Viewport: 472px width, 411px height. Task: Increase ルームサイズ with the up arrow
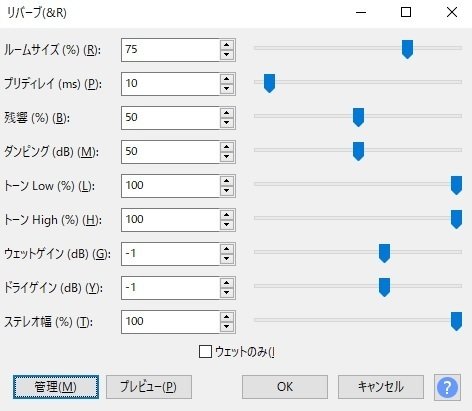pos(227,45)
